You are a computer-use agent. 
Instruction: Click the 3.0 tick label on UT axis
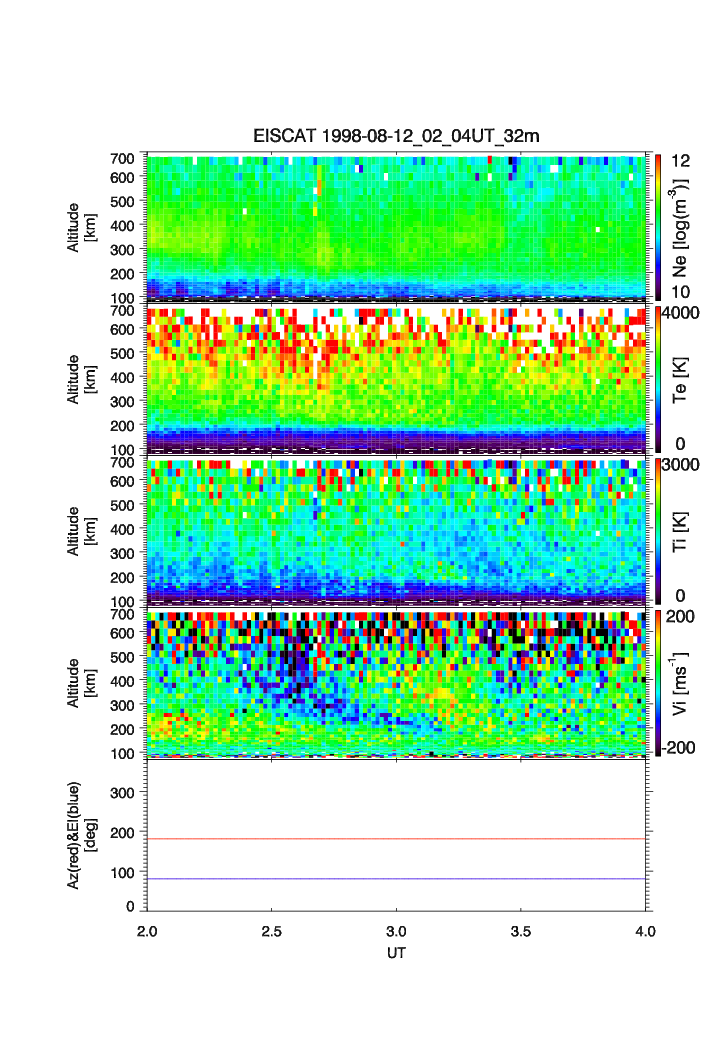pos(397,930)
